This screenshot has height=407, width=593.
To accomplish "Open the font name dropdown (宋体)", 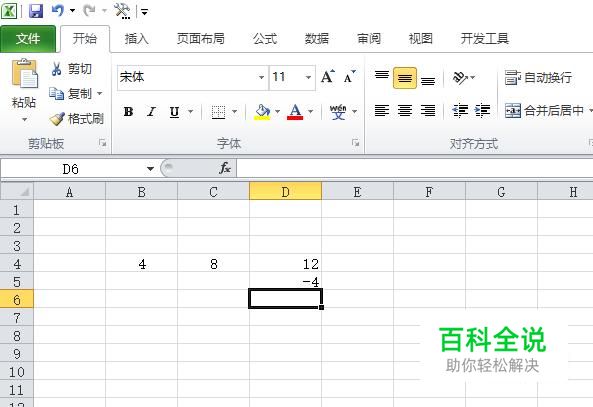I will point(261,78).
